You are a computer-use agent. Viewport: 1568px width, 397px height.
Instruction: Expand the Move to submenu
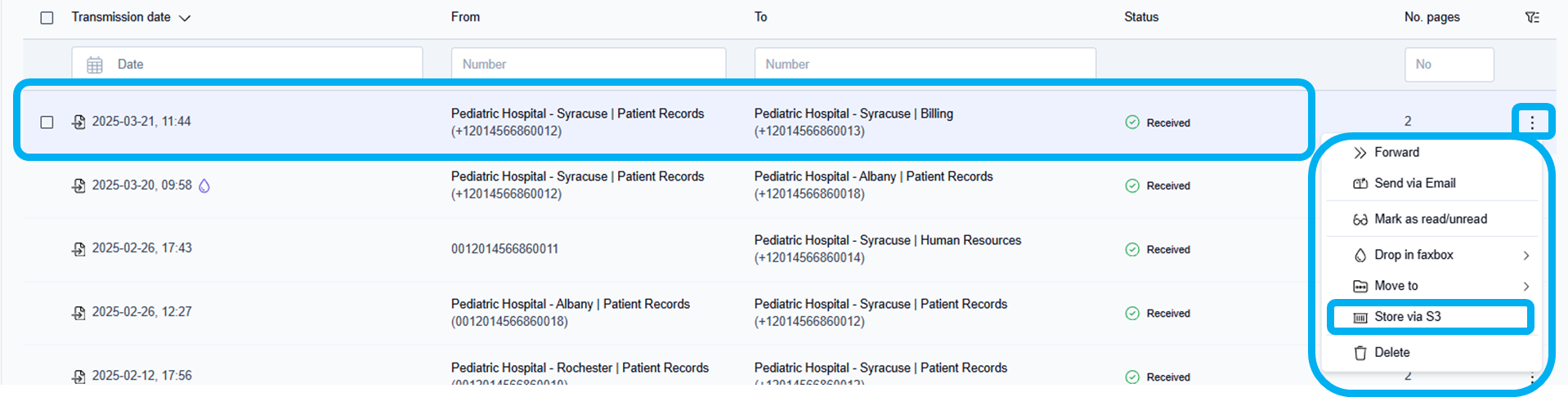(x=1525, y=286)
